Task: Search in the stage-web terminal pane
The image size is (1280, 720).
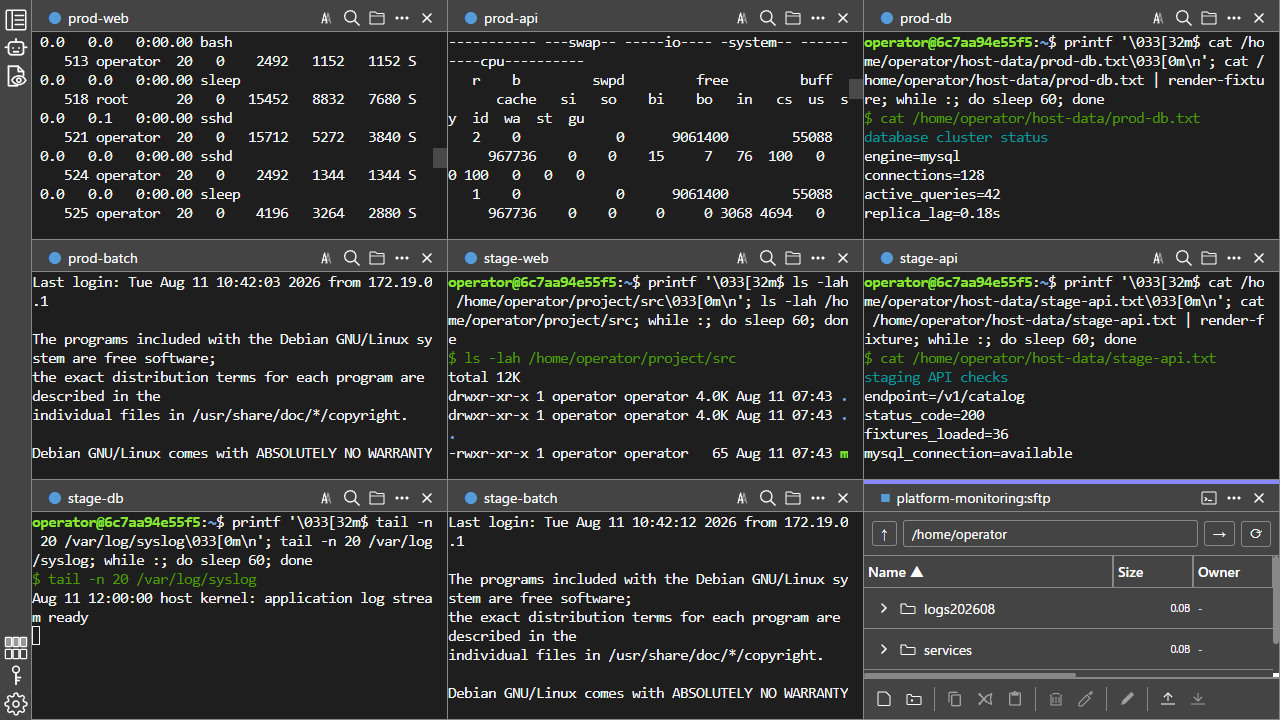Action: tap(767, 258)
